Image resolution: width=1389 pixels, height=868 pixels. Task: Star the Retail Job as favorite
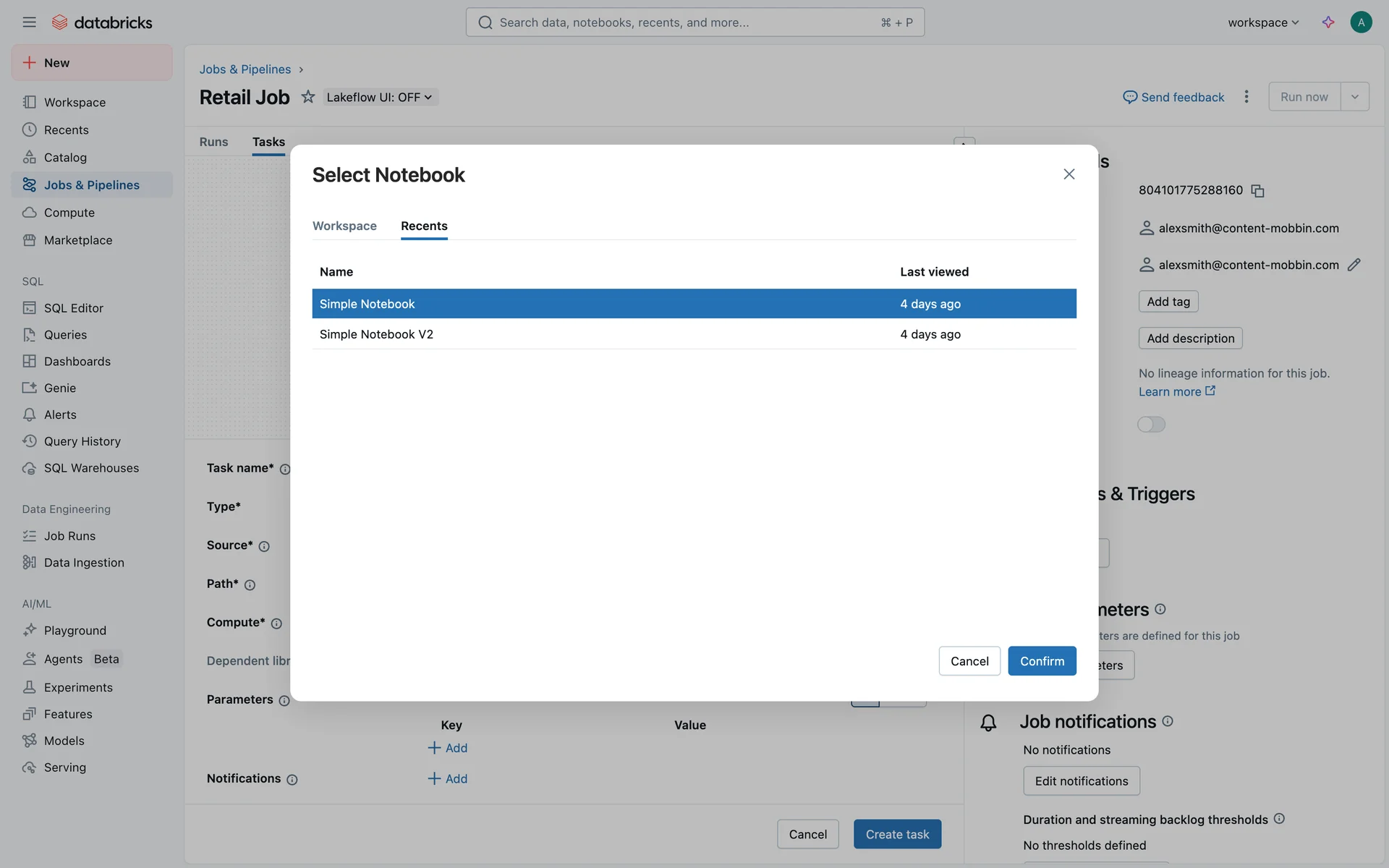(308, 97)
